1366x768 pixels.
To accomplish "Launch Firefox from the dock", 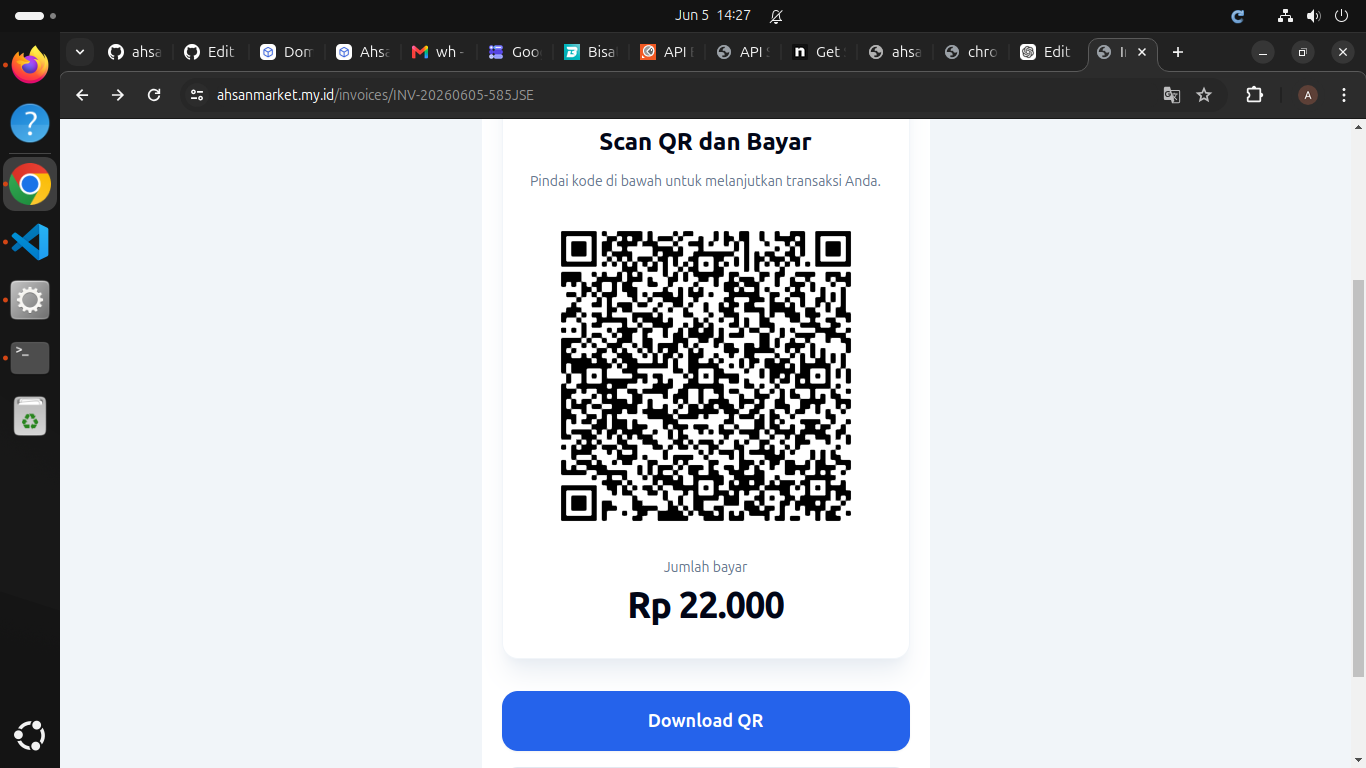I will coord(30,66).
